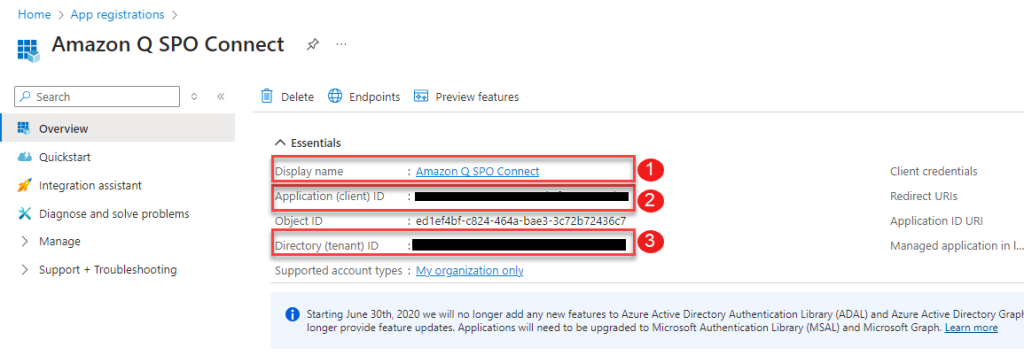Click the Delete trash can icon

pyautogui.click(x=266, y=96)
